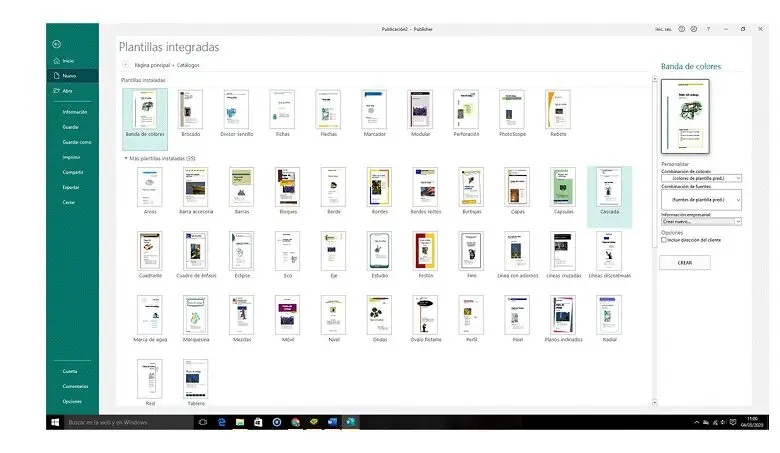
Task: Choose the Barra accesoria template
Action: [195, 191]
